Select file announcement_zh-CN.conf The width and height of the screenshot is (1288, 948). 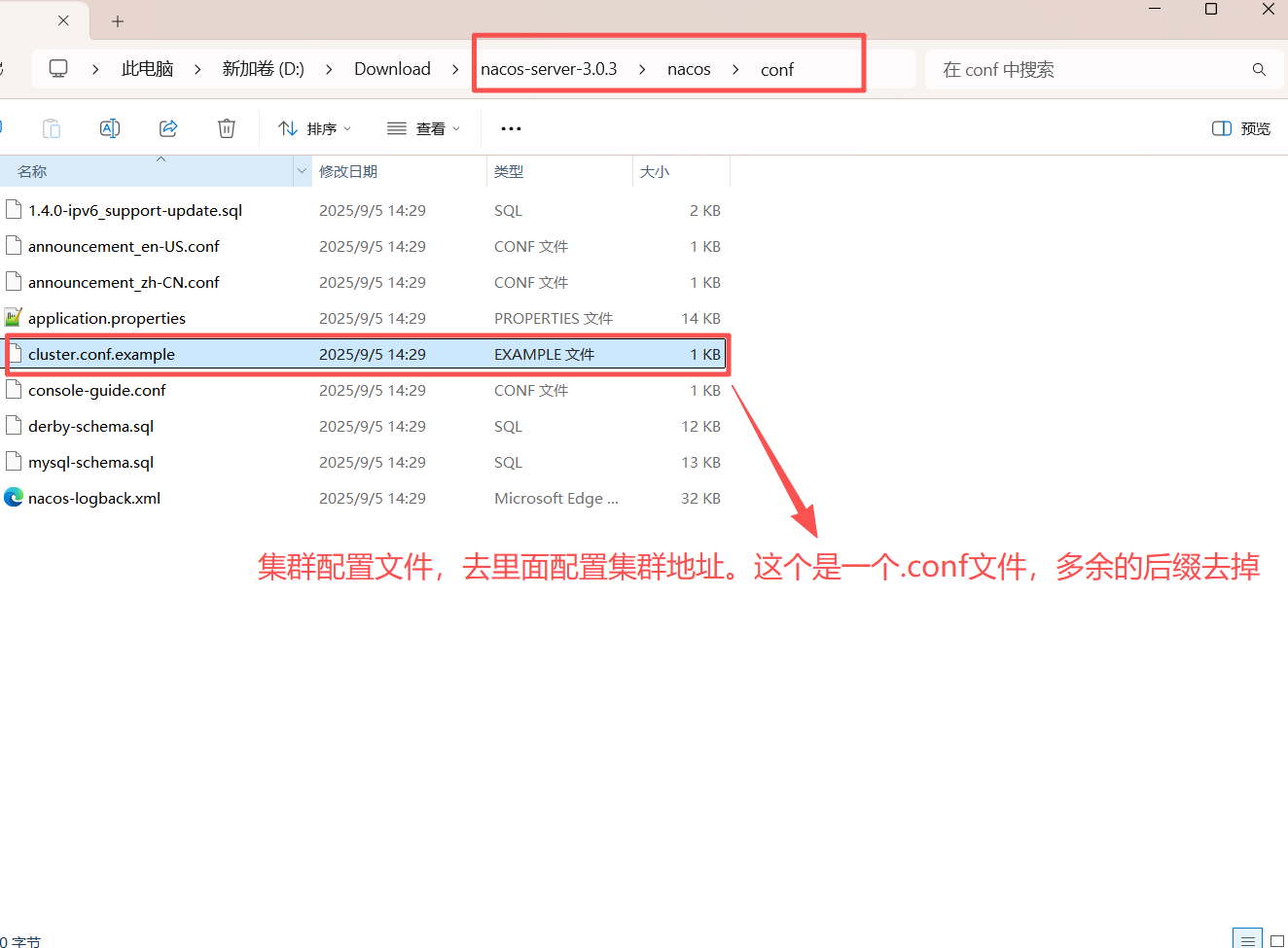pyautogui.click(x=124, y=282)
